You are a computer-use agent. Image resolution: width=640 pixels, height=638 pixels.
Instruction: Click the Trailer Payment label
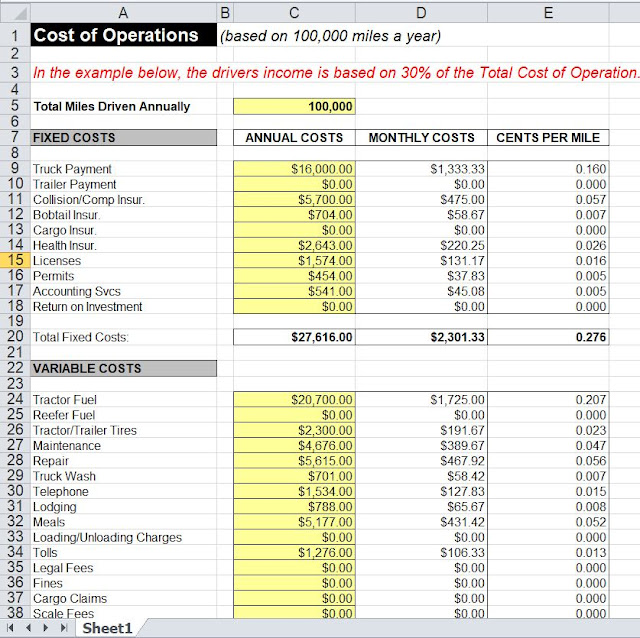(x=75, y=184)
